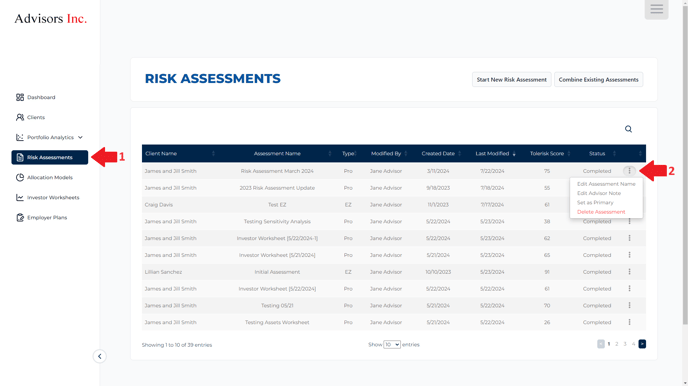Open actions menu for Investor Worksheet [5/21/2024]
The width and height of the screenshot is (688, 386).
click(629, 255)
